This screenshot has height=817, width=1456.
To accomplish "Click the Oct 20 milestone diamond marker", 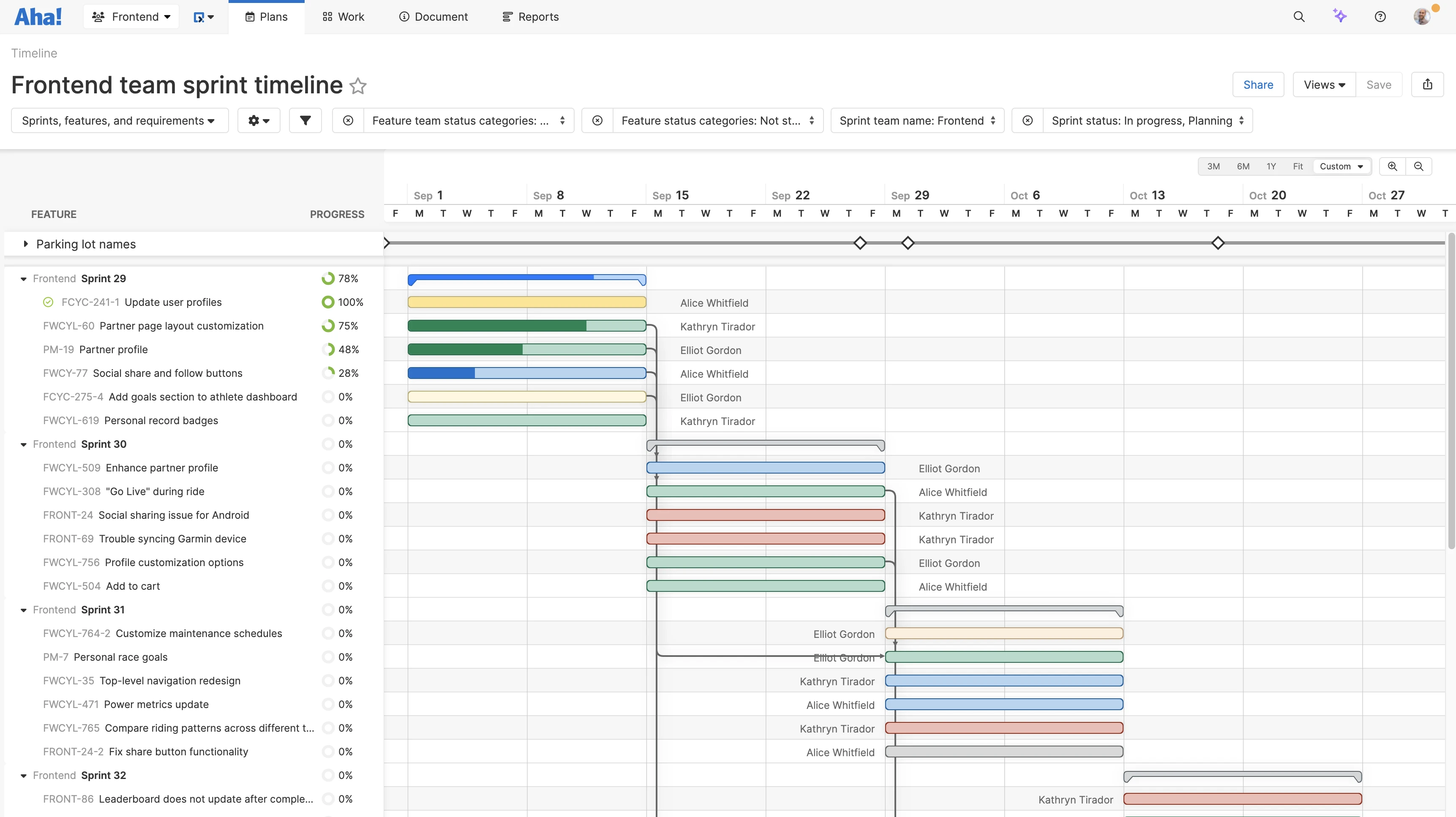I will pyautogui.click(x=1218, y=243).
